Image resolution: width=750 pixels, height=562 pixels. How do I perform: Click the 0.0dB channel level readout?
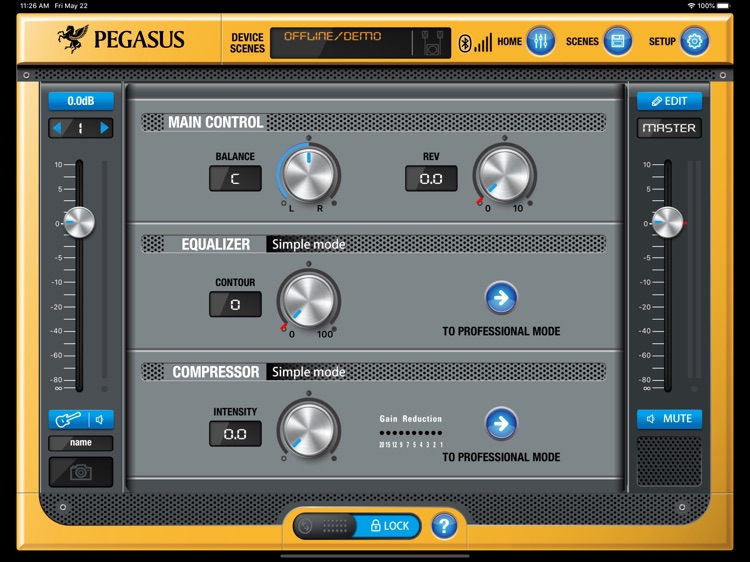[x=81, y=101]
